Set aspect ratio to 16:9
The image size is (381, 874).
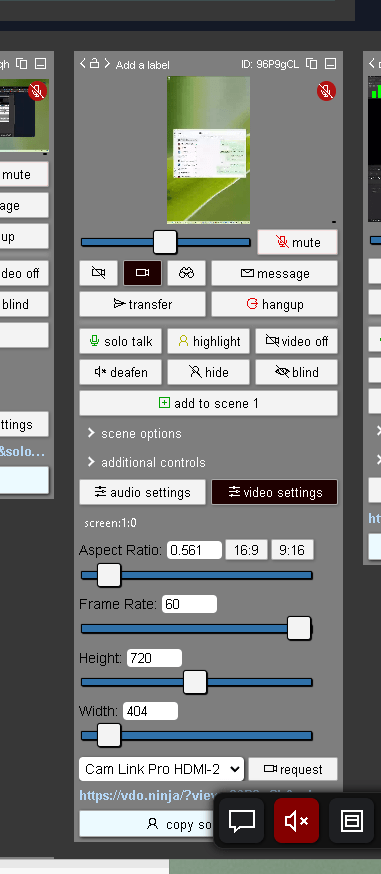click(x=246, y=550)
